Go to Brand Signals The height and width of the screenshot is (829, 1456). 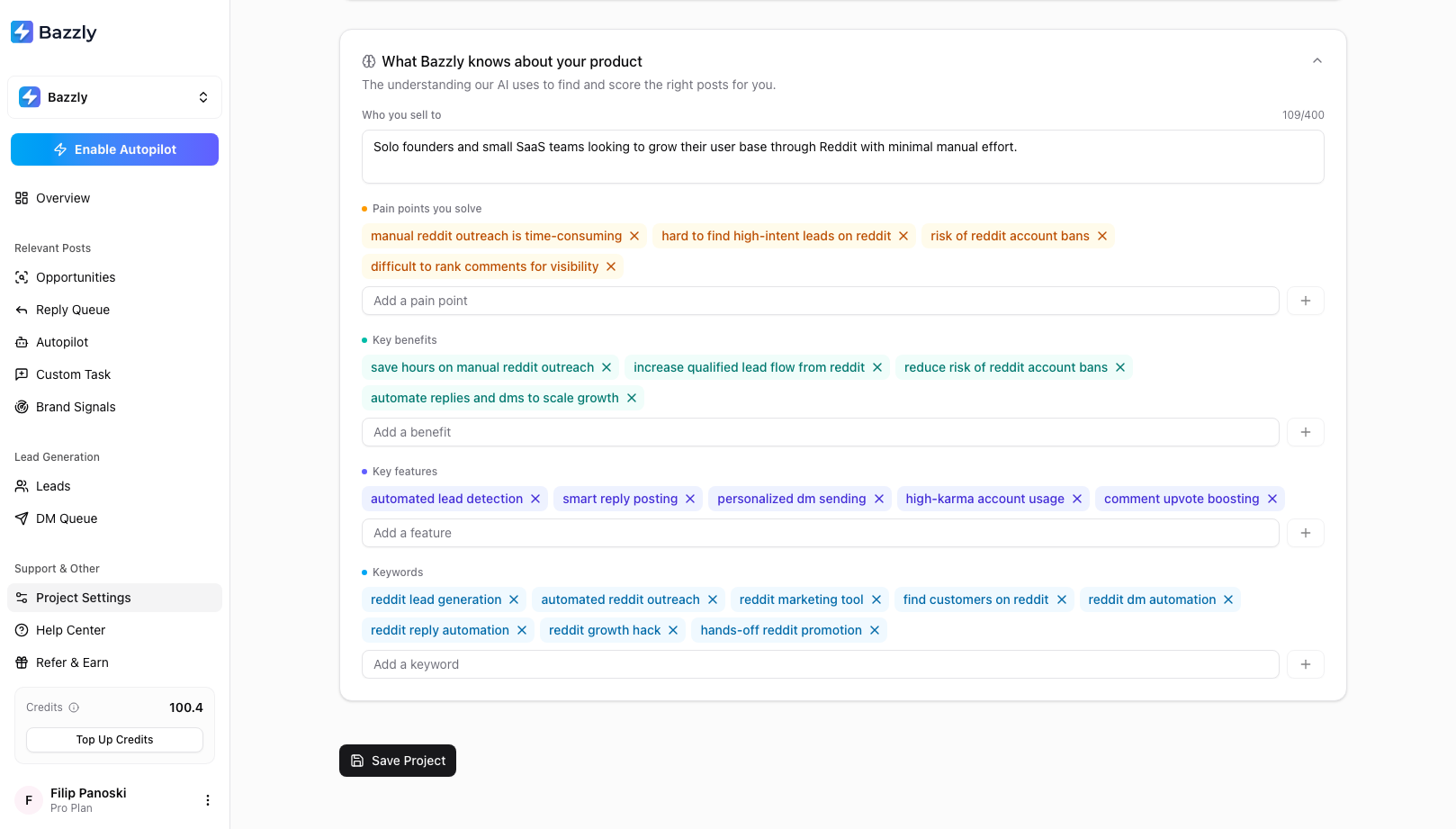tap(114, 407)
